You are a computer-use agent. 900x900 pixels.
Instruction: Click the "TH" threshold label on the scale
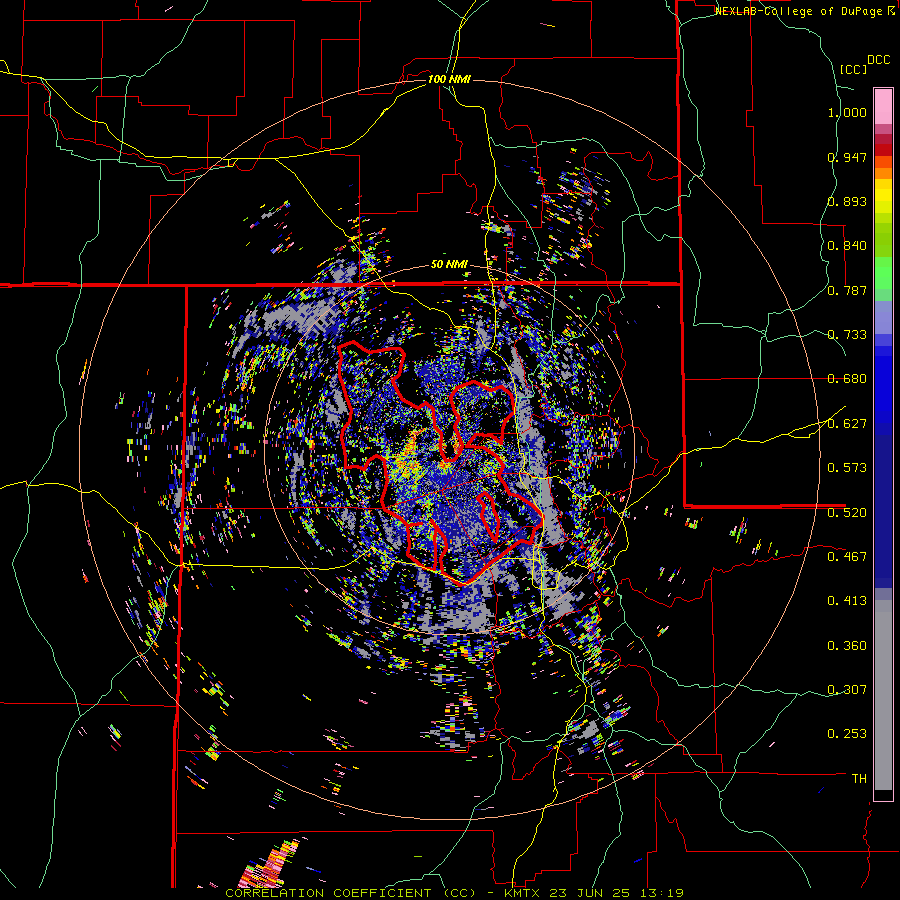[x=859, y=779]
